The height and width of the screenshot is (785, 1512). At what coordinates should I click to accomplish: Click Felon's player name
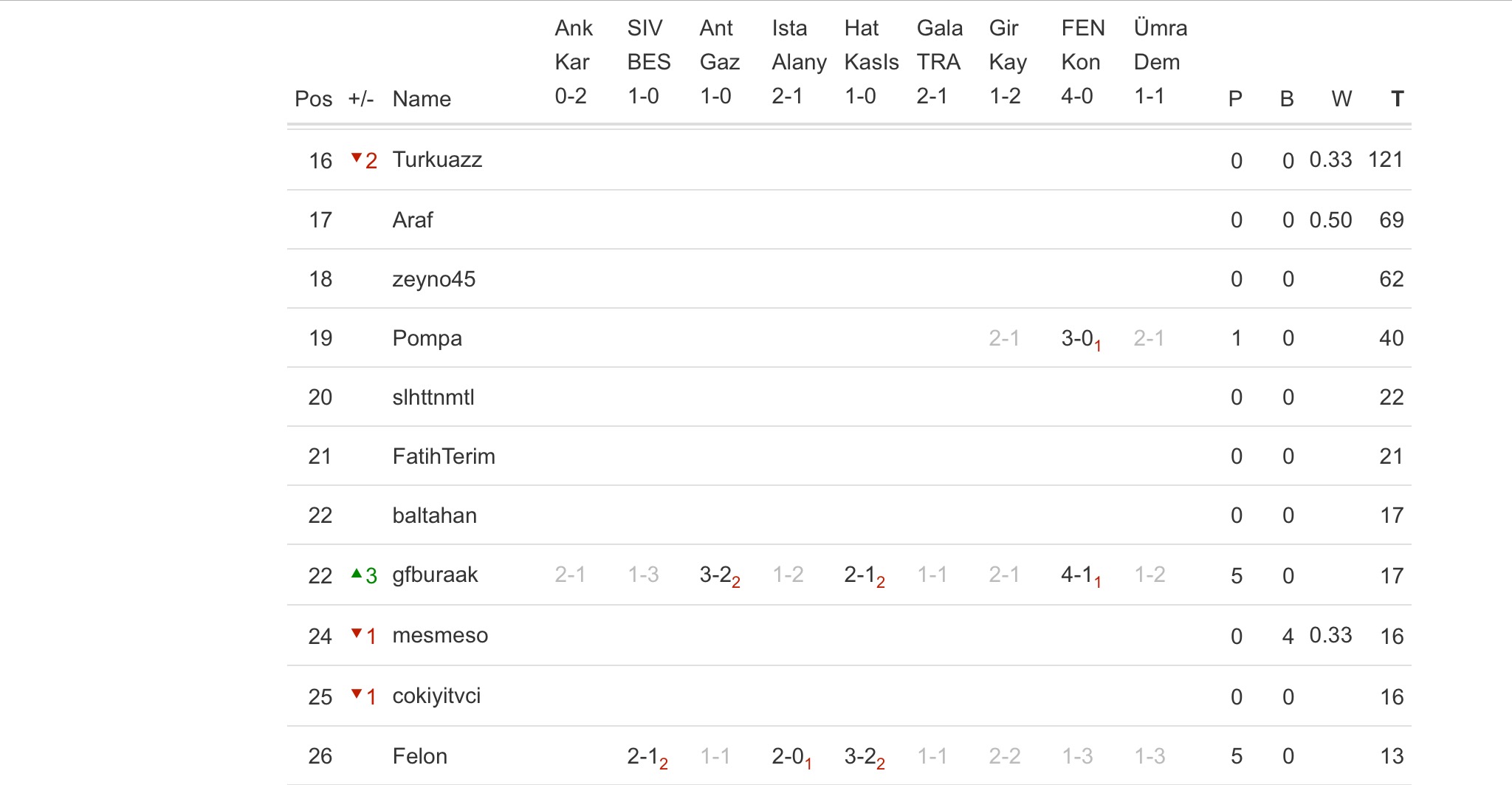click(x=419, y=756)
